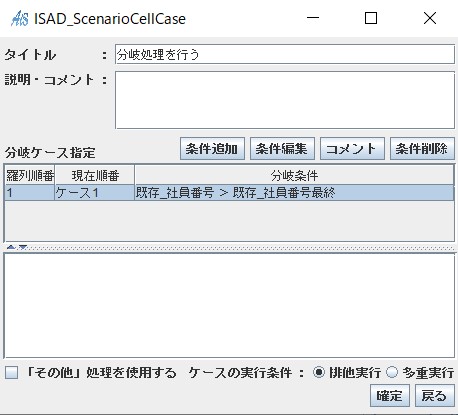The height and width of the screenshot is (415, 458).
Task: Confirm with the 確定 button
Action: click(x=390, y=396)
